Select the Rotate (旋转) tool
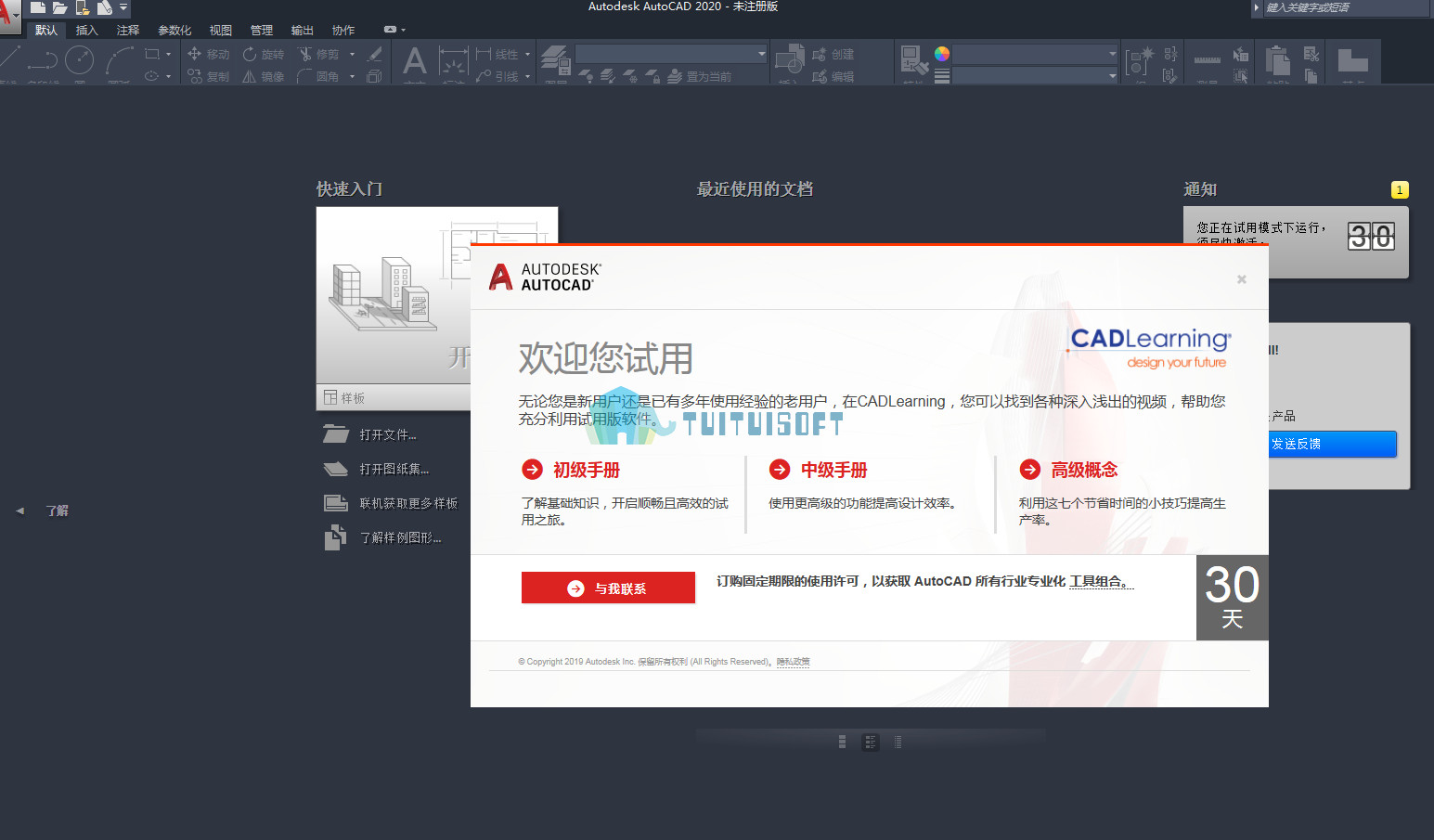1434x840 pixels. coord(264,54)
